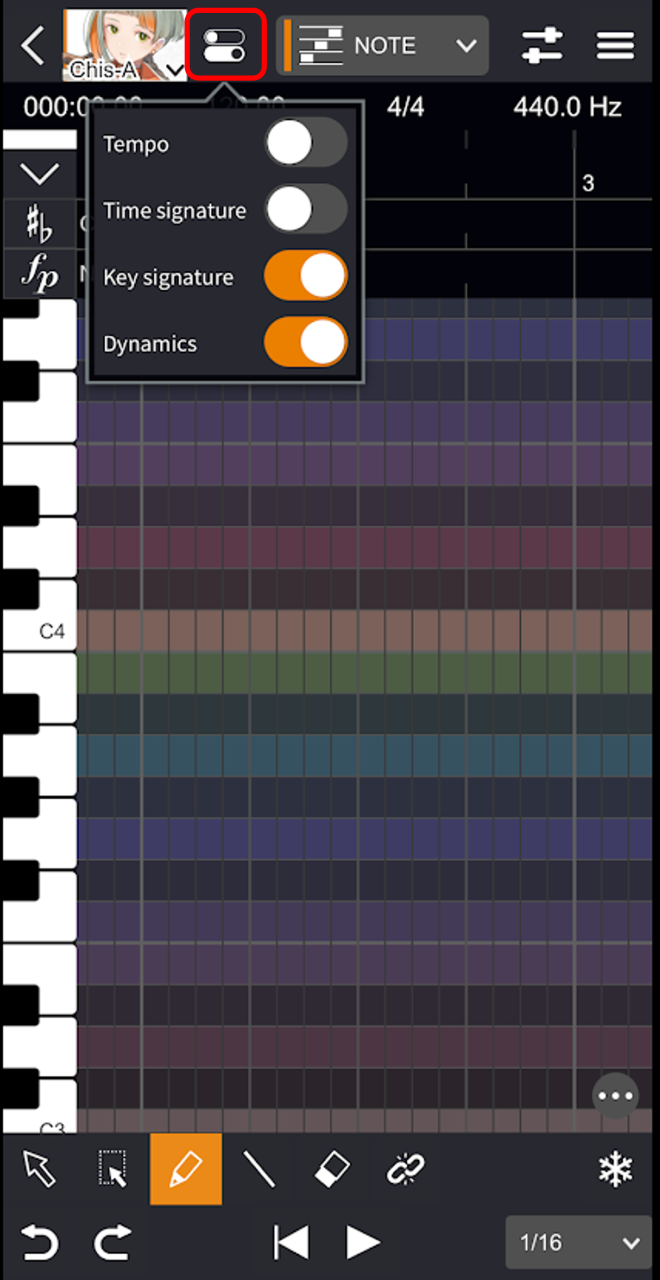Close the parameter display toggles popup
660x1280 pixels.
224,45
